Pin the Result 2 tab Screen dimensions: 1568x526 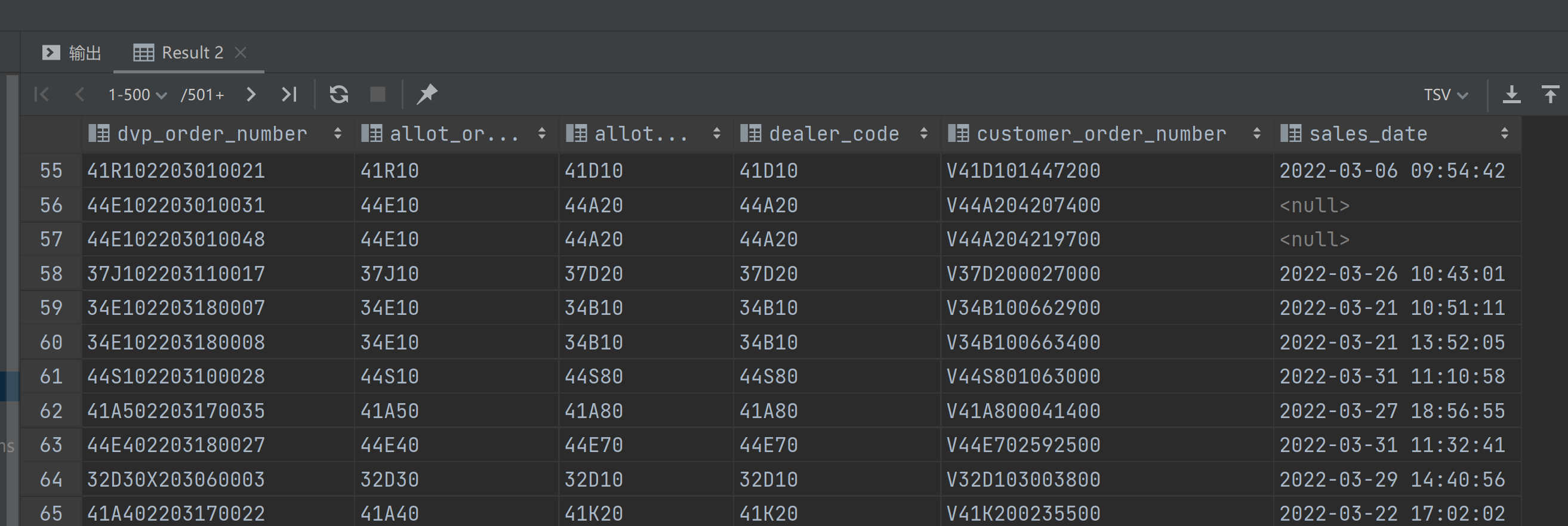(427, 94)
